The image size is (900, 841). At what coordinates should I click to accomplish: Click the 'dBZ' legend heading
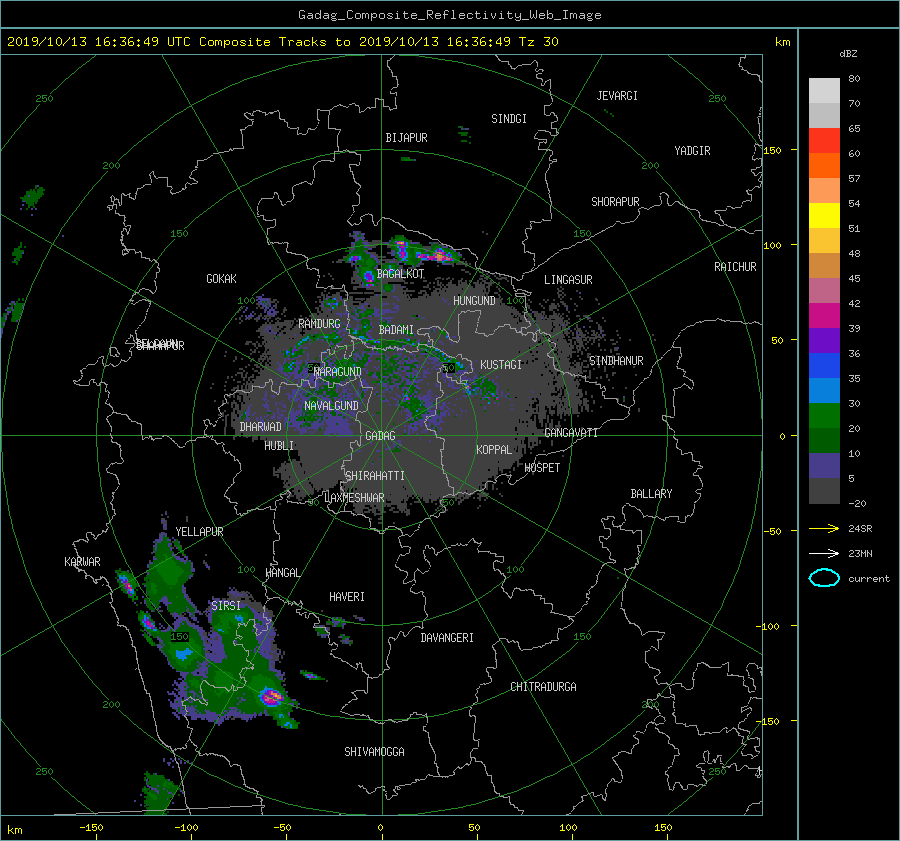coord(848,54)
